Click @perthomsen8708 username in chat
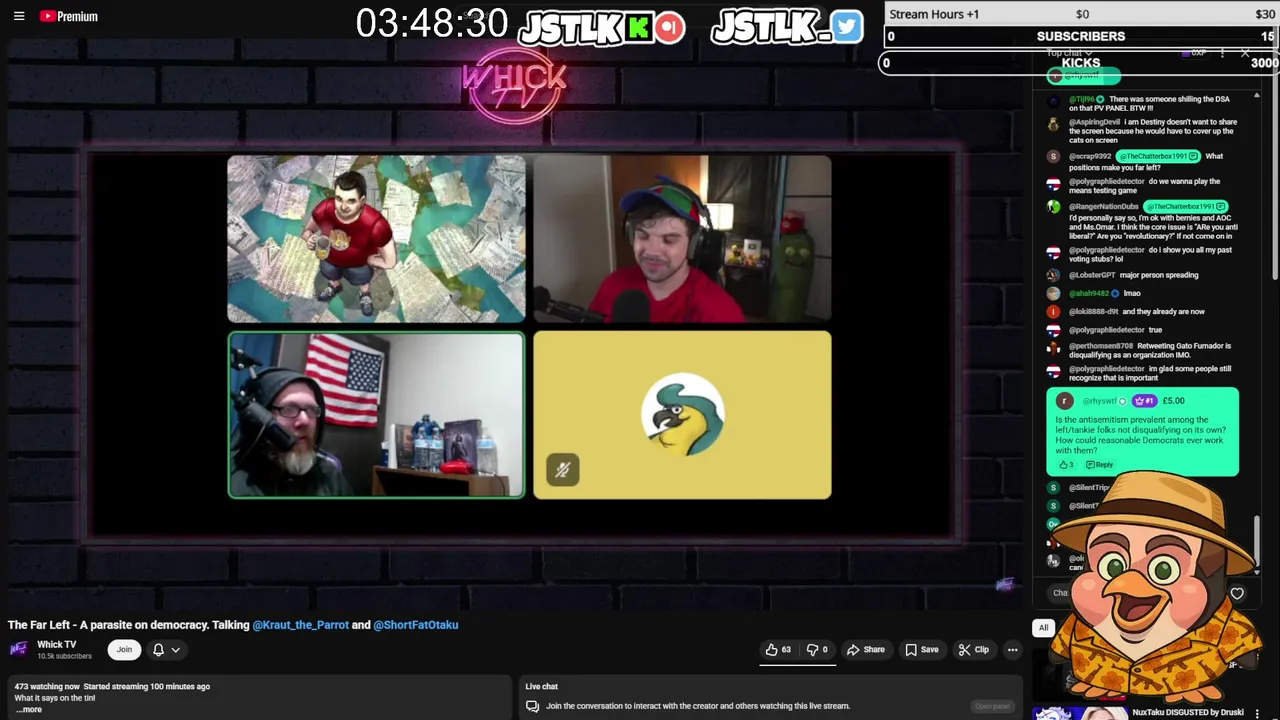Screen dimensions: 1280x720 [1101, 346]
